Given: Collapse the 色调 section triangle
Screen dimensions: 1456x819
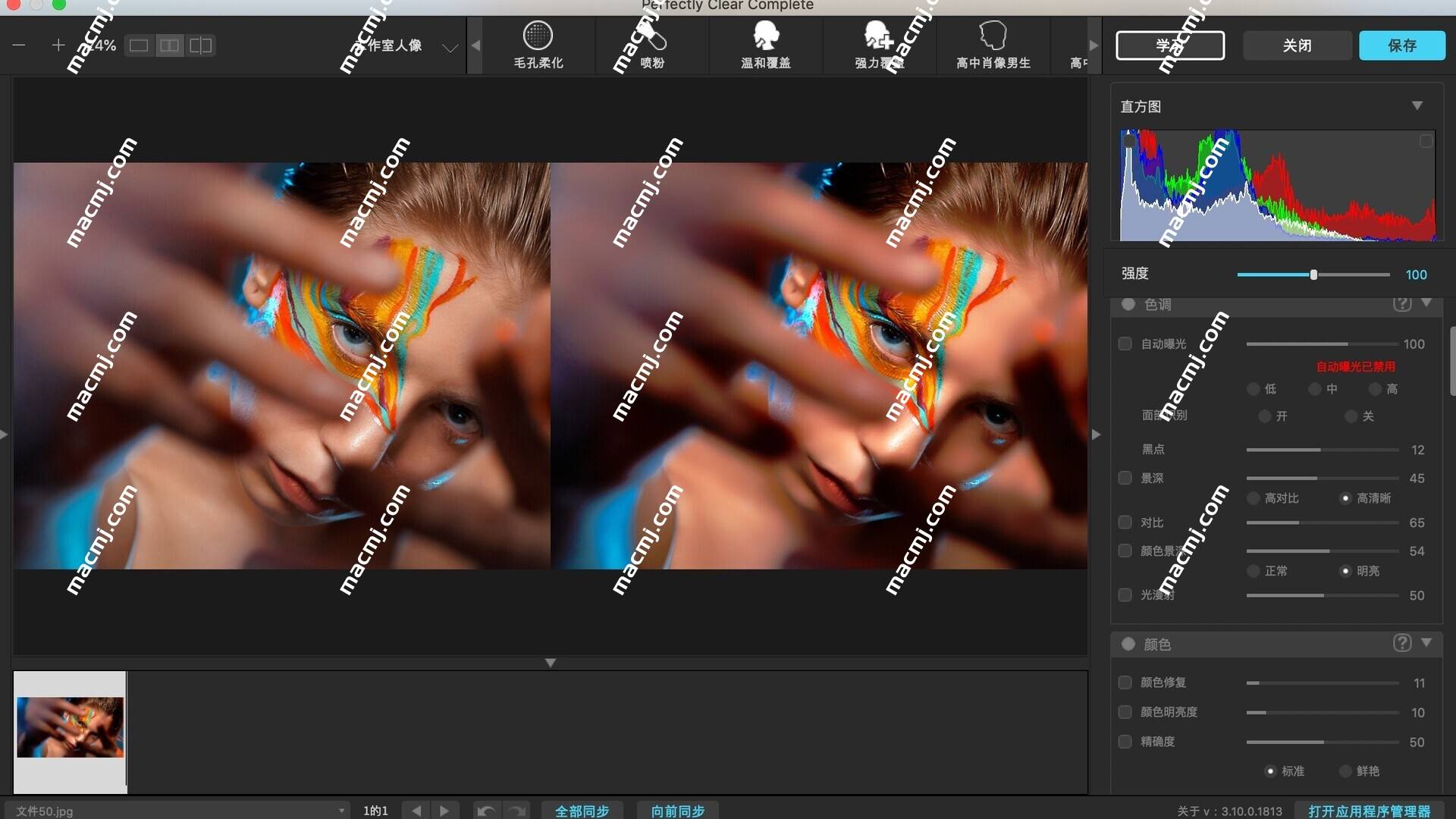Looking at the screenshot, I should click(1426, 303).
